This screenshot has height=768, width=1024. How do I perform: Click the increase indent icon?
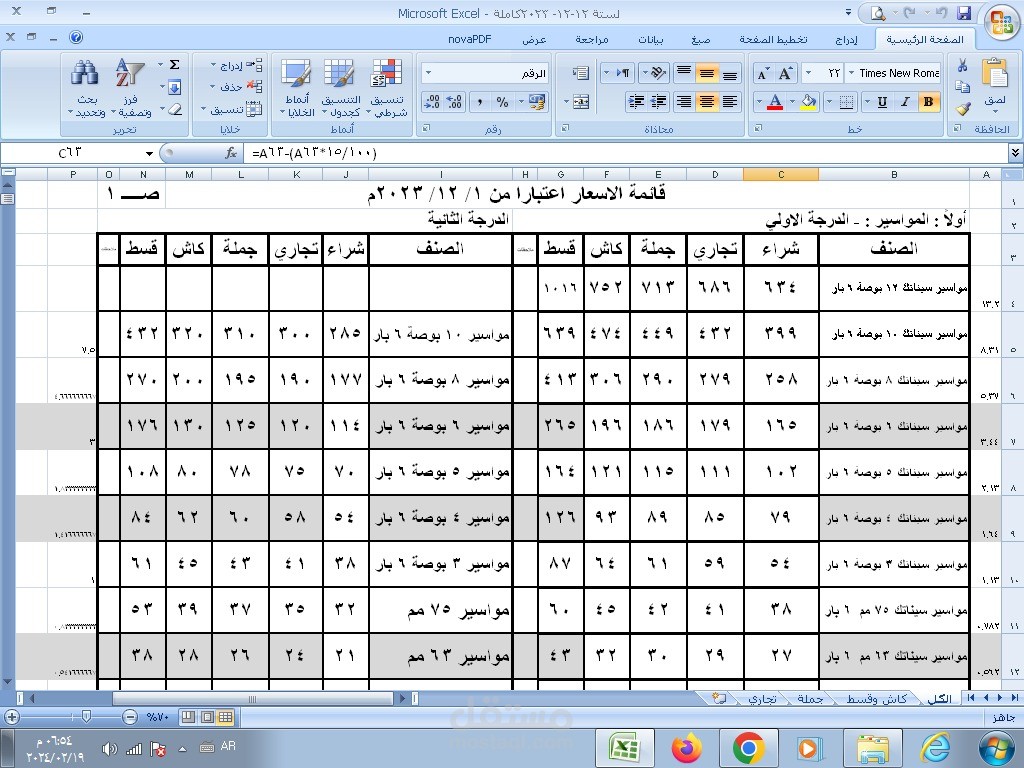(636, 102)
